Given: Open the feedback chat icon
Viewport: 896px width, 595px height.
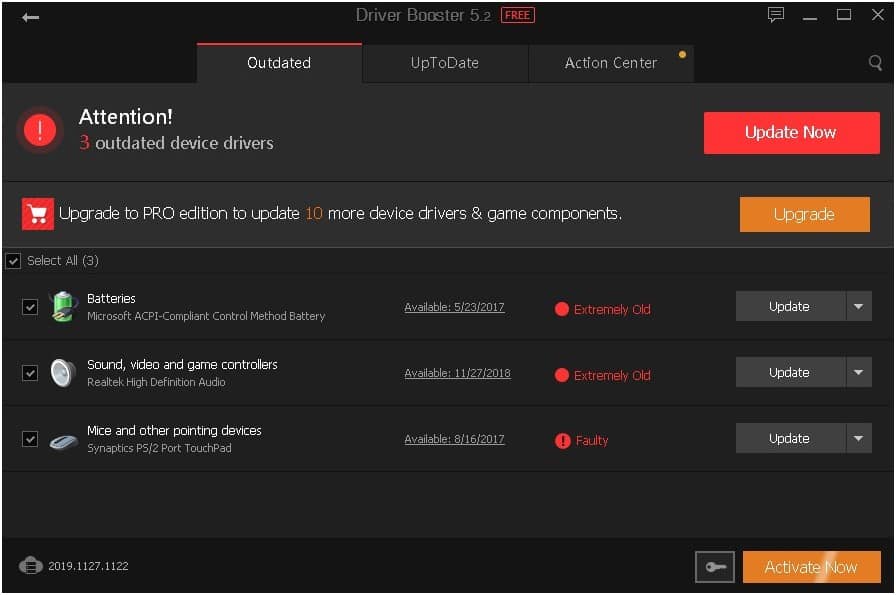Looking at the screenshot, I should click(x=775, y=15).
